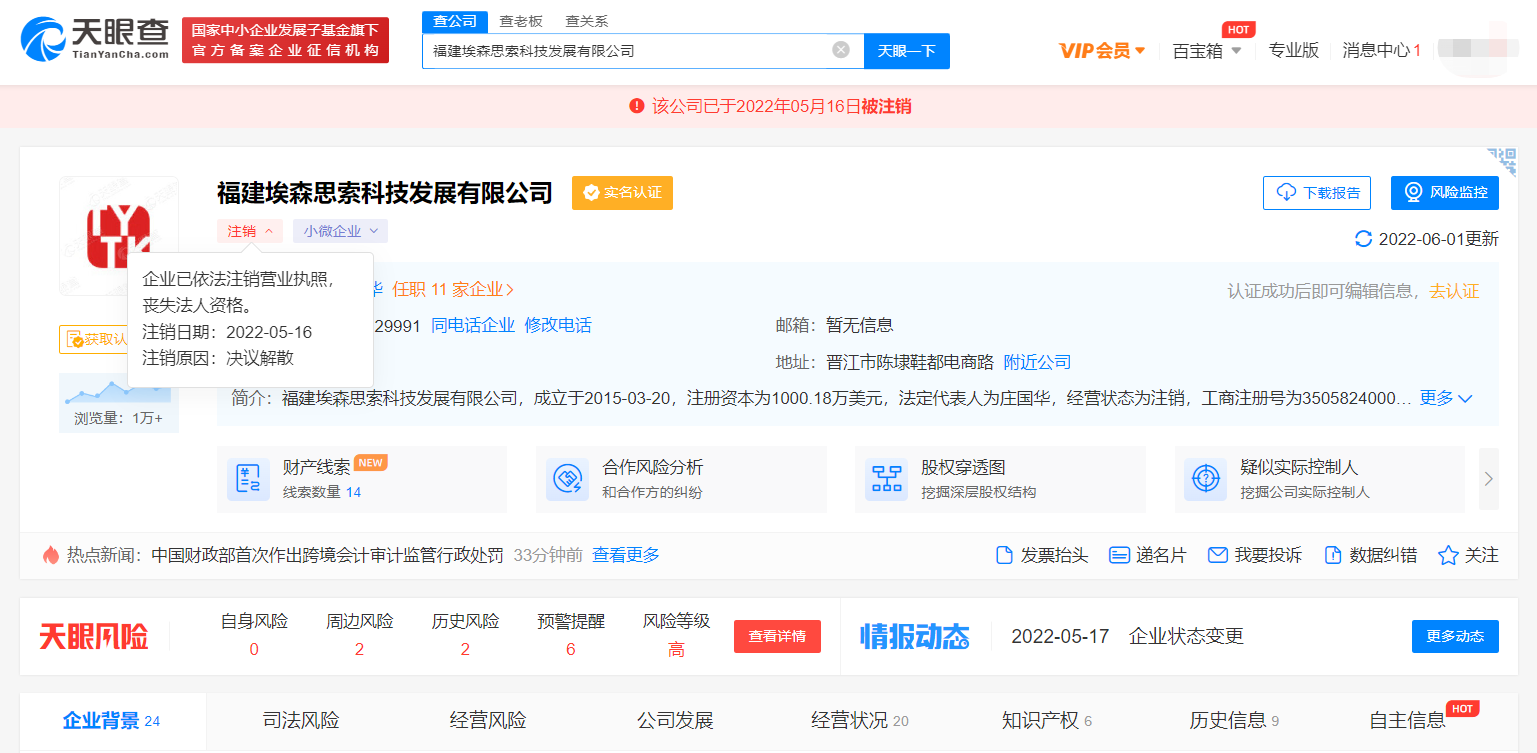Switch to the 查老板 search tab
The width and height of the screenshot is (1537, 753).
point(521,21)
